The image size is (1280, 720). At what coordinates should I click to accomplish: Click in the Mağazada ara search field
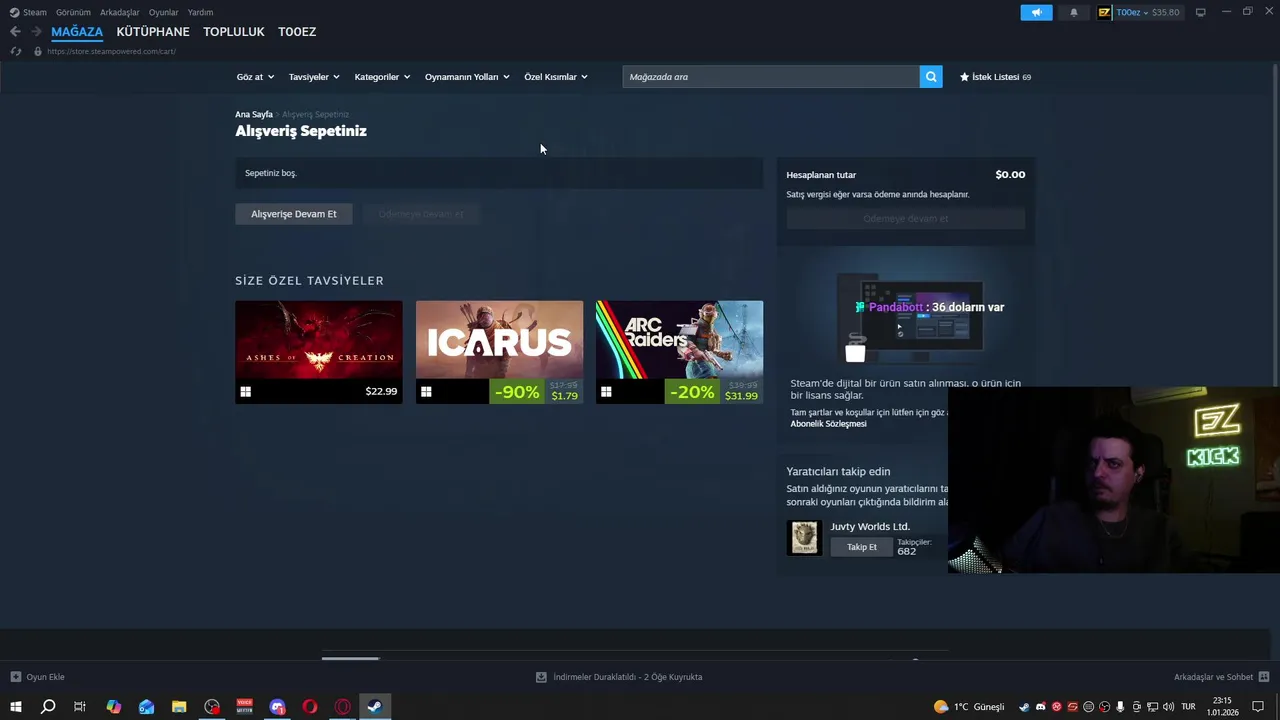click(771, 77)
